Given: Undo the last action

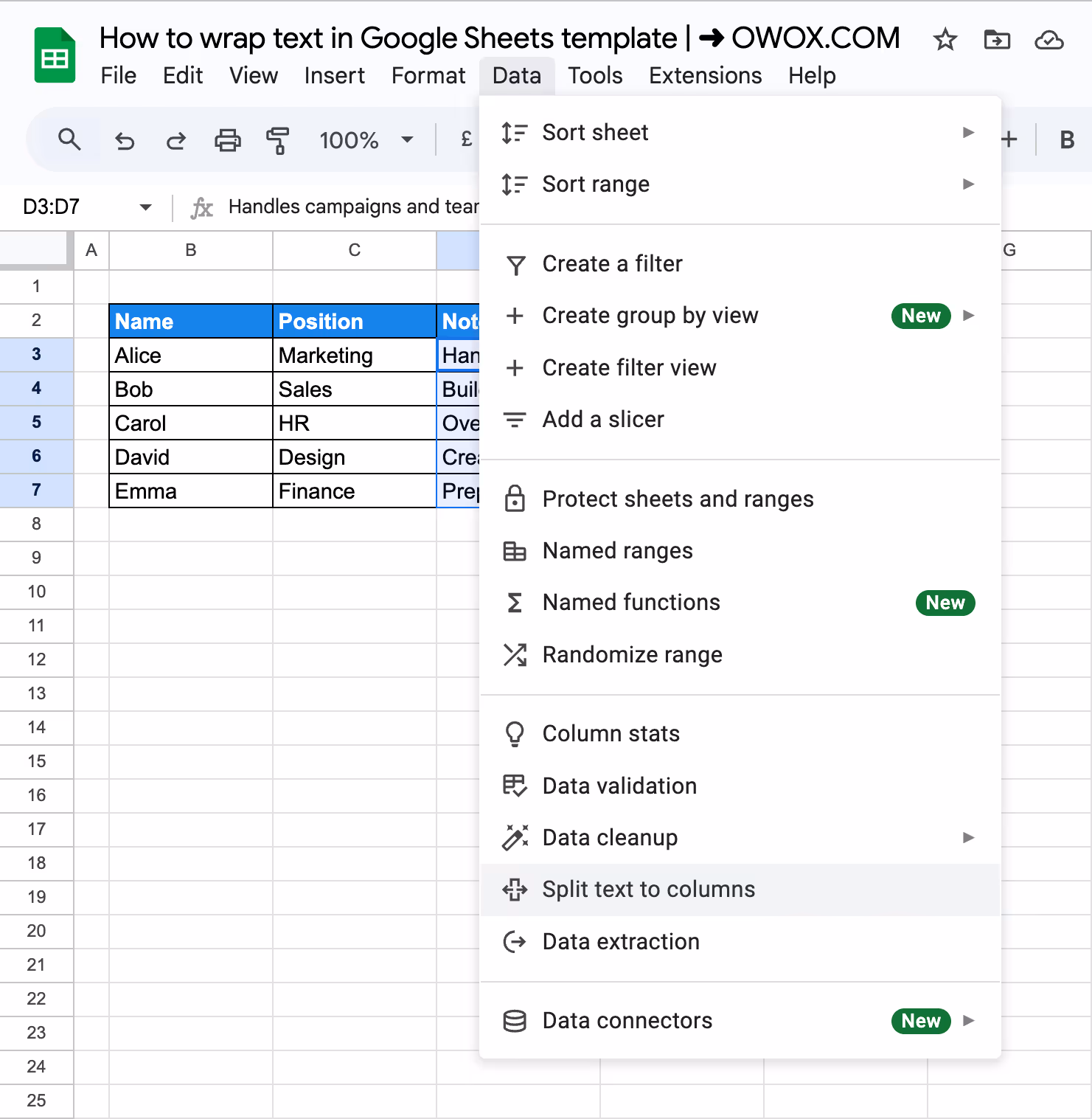Looking at the screenshot, I should (125, 140).
